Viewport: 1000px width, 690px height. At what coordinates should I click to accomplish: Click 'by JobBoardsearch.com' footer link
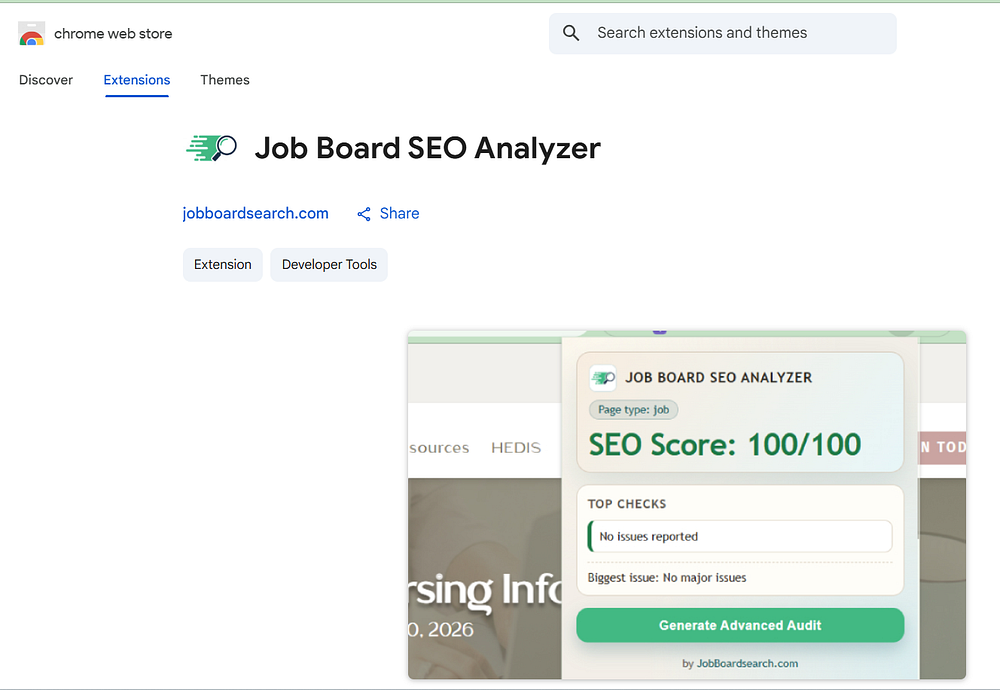tap(740, 663)
